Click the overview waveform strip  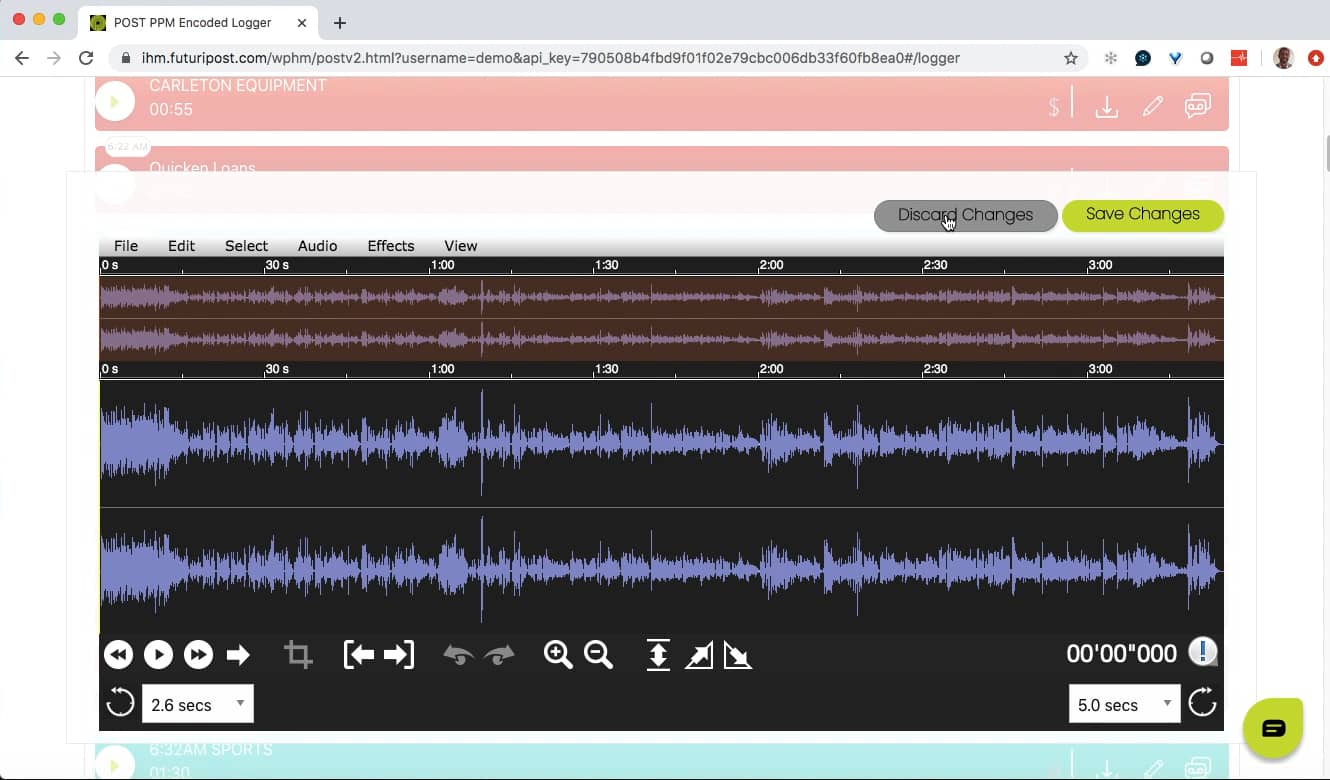pos(661,318)
